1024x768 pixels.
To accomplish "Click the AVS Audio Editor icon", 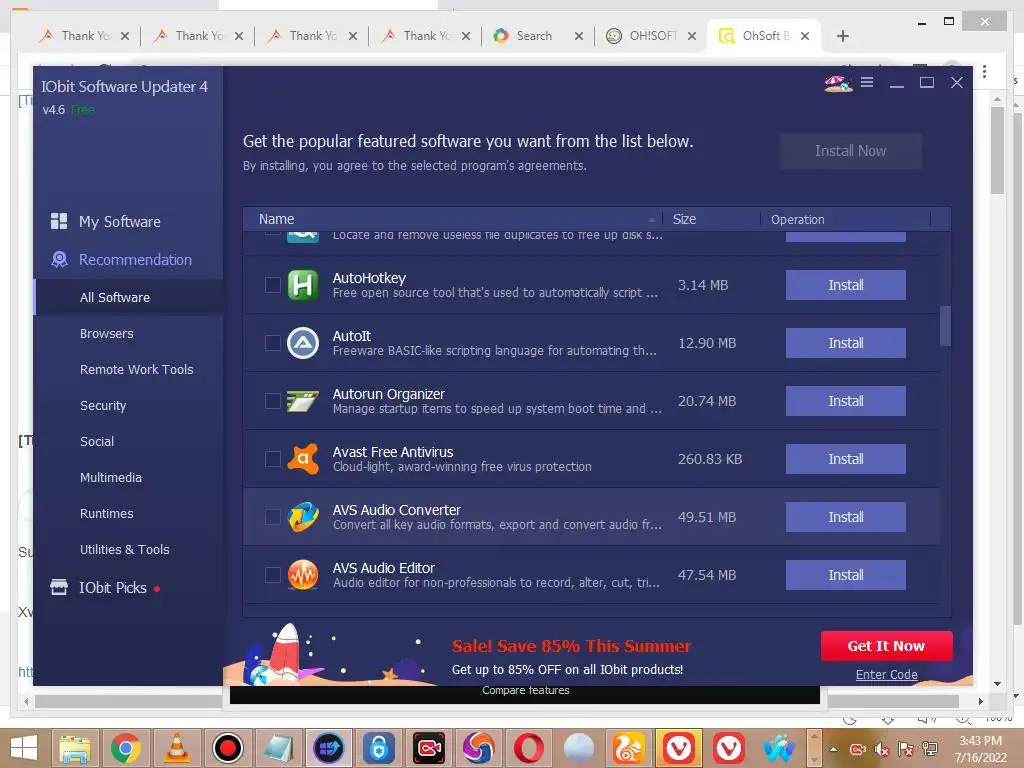I will tap(303, 575).
